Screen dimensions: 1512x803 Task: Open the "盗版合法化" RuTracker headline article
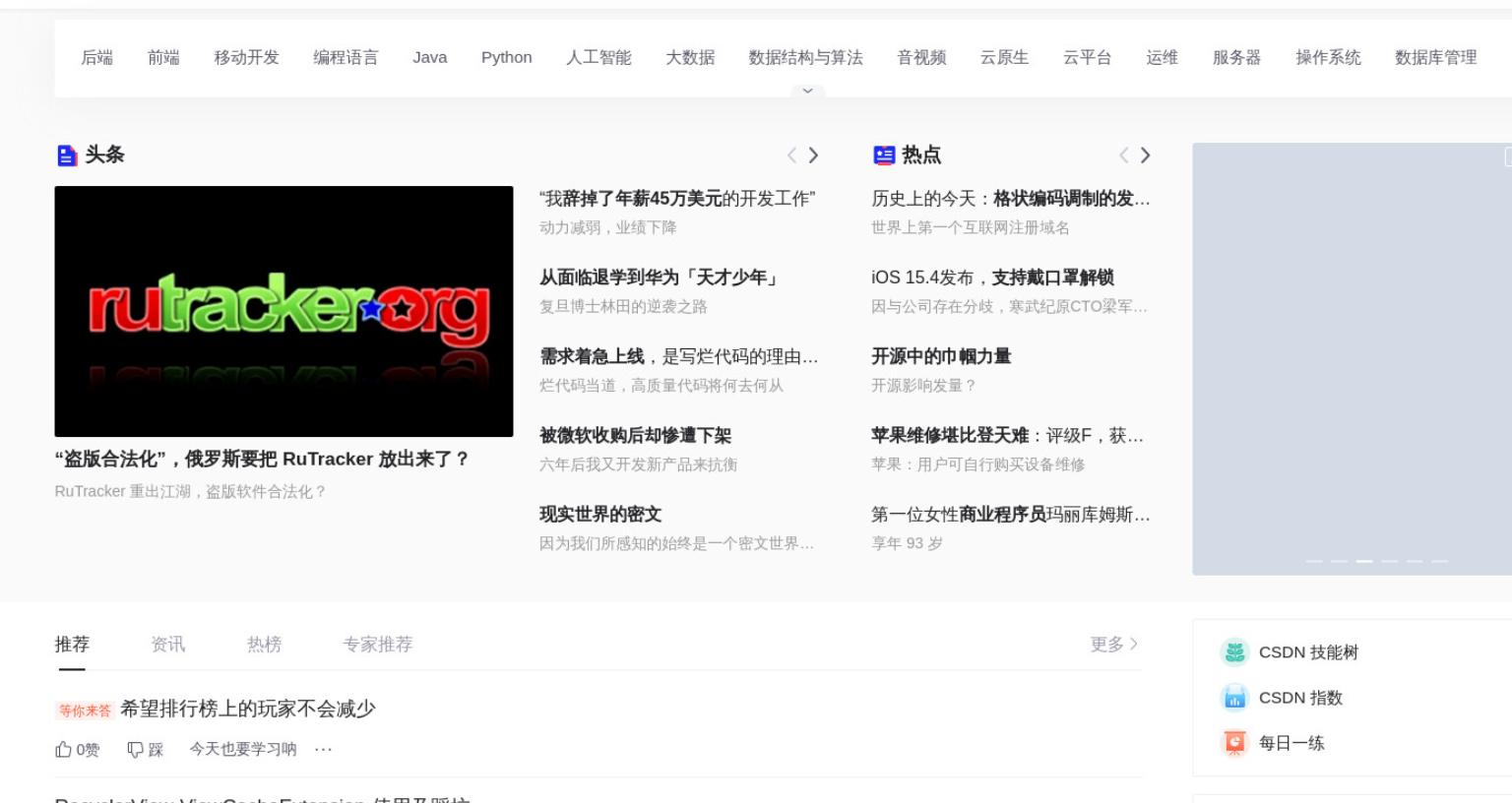tap(262, 459)
